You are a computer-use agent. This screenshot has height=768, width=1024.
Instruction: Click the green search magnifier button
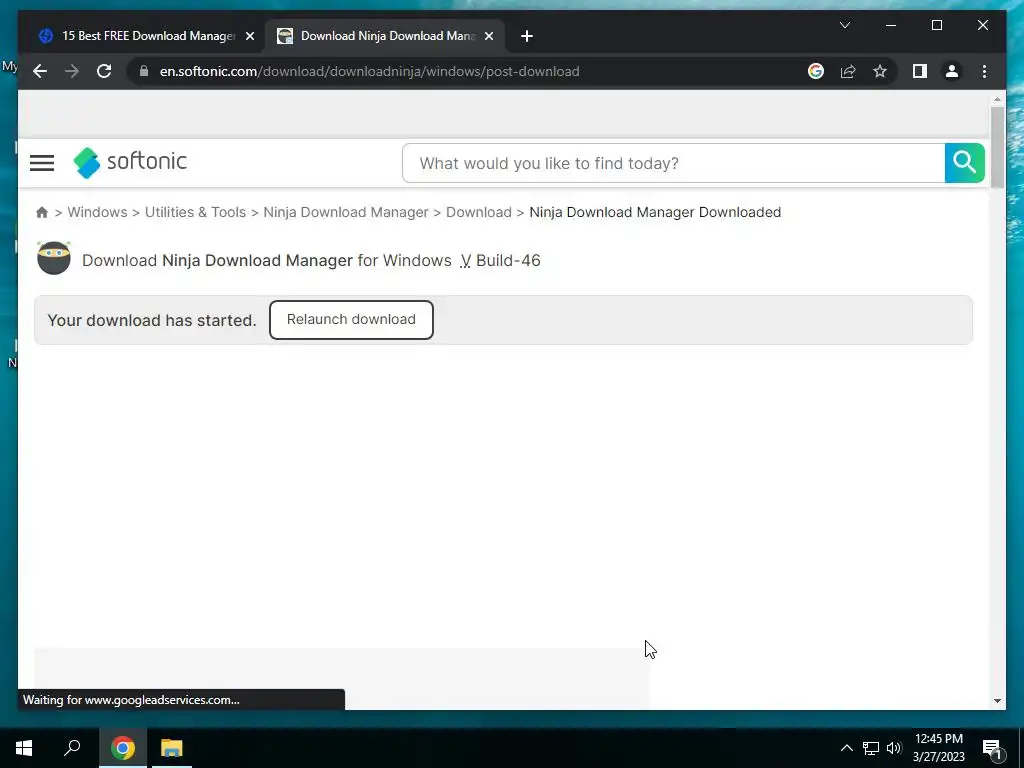965,163
